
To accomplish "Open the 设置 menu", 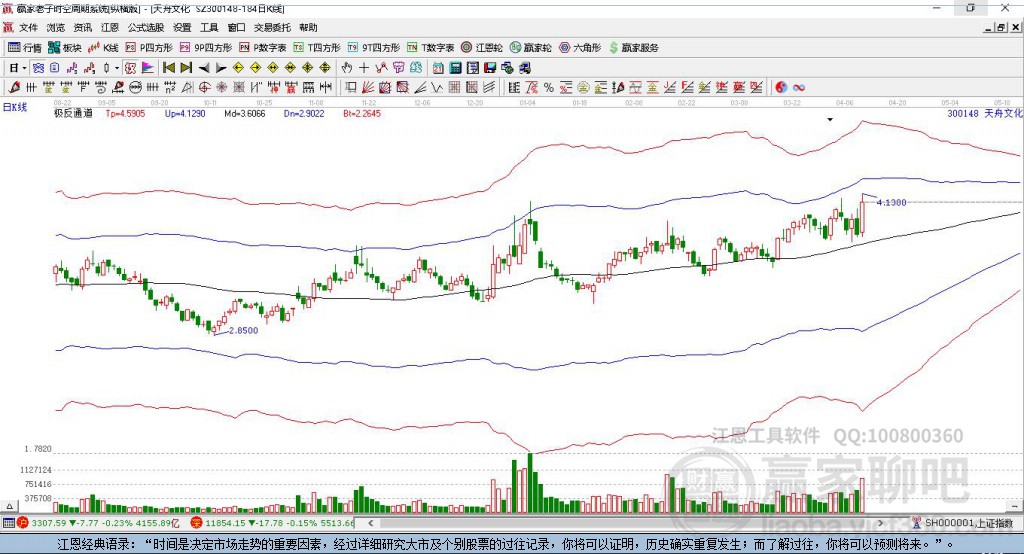I will point(182,27).
